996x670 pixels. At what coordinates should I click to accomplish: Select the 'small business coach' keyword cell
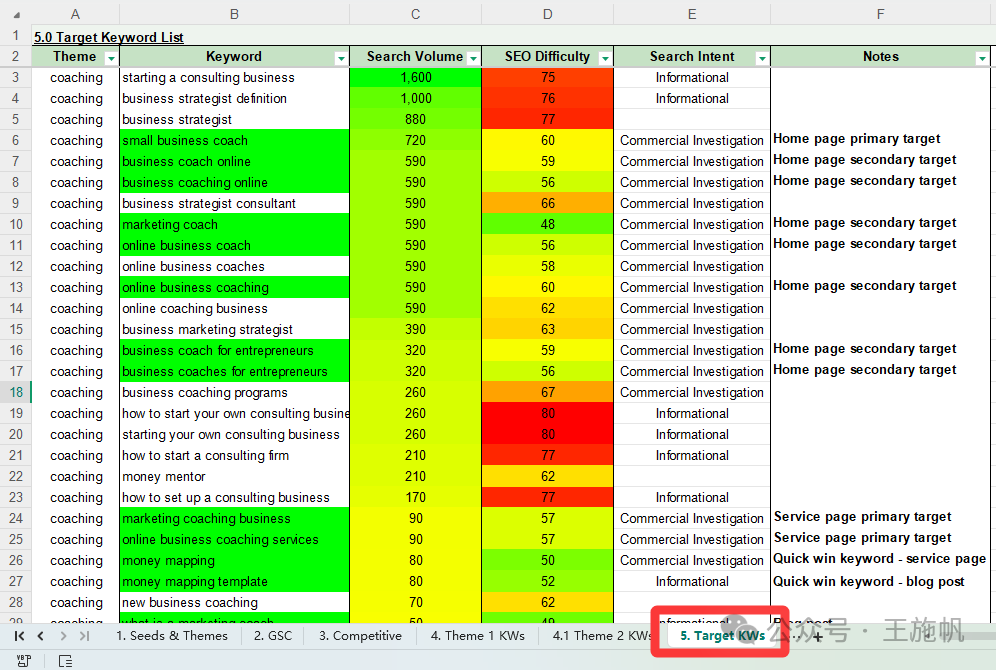pyautogui.click(x=234, y=140)
